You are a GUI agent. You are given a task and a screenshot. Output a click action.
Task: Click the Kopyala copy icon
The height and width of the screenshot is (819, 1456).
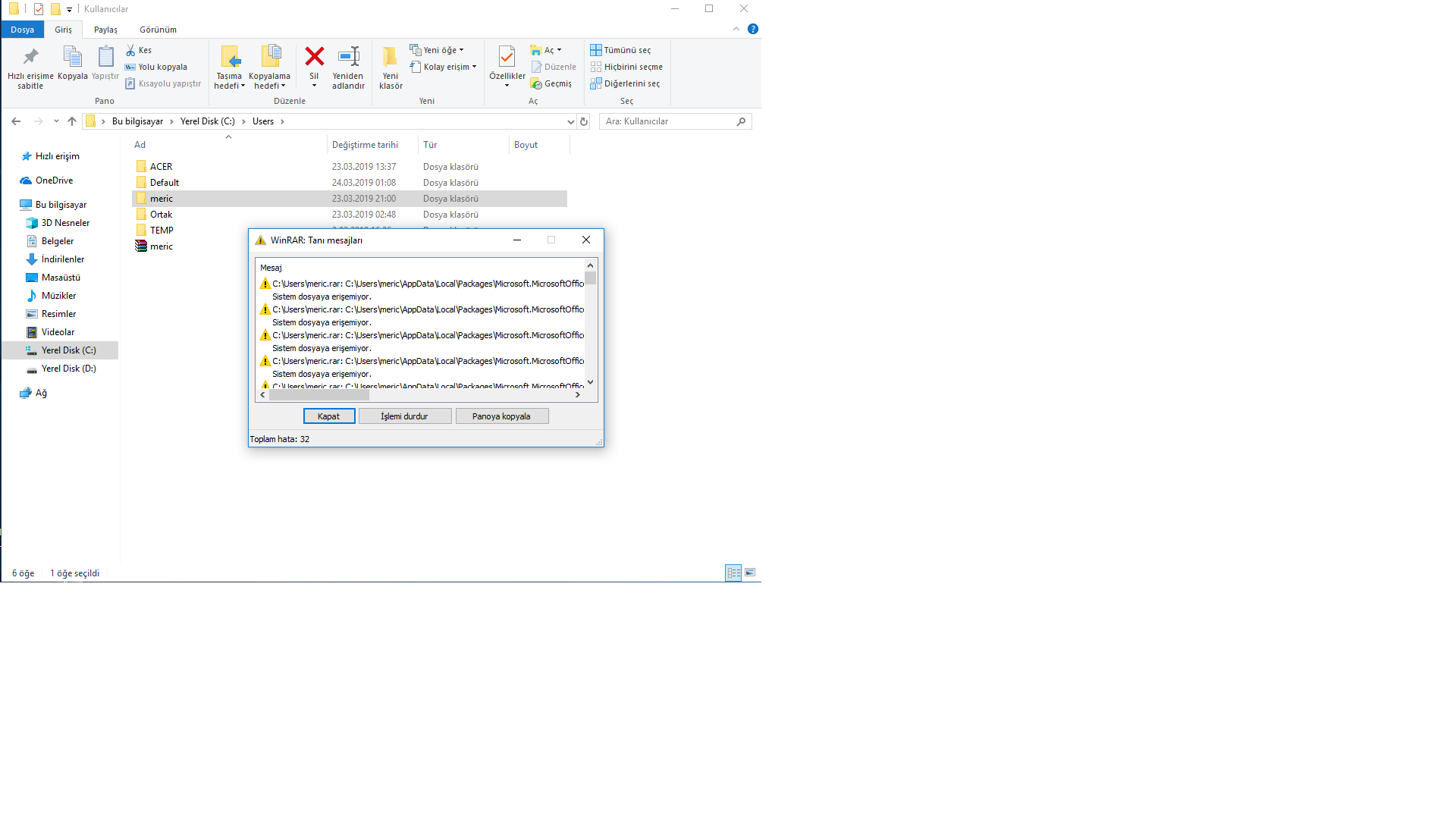pos(73,57)
